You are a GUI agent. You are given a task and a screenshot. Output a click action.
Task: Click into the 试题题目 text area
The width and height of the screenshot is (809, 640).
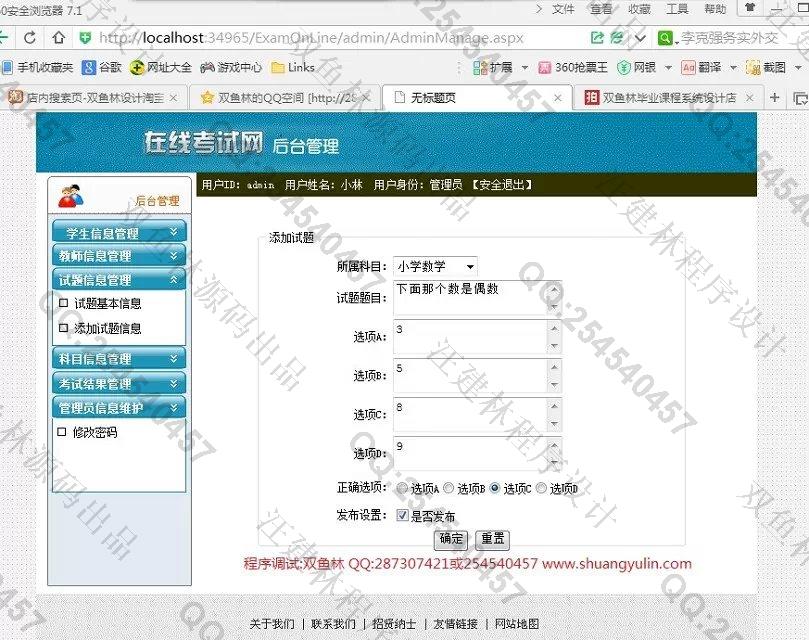tap(477, 298)
